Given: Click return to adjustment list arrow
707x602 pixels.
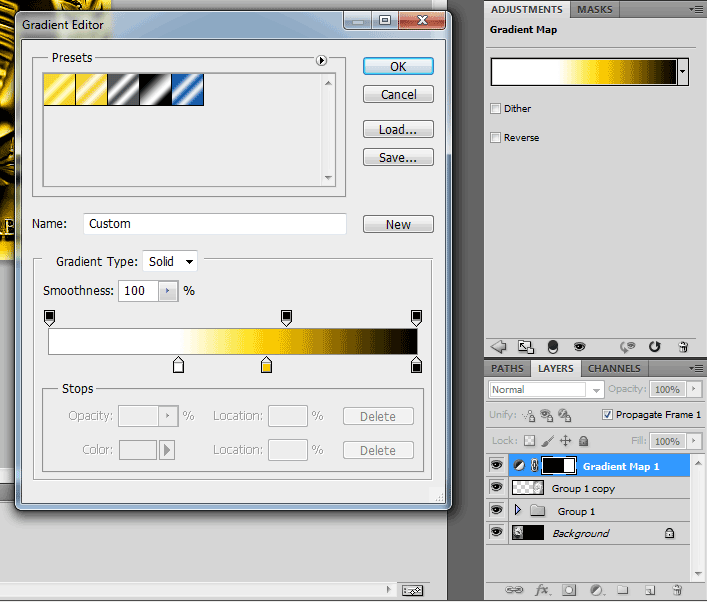Looking at the screenshot, I should pos(499,347).
